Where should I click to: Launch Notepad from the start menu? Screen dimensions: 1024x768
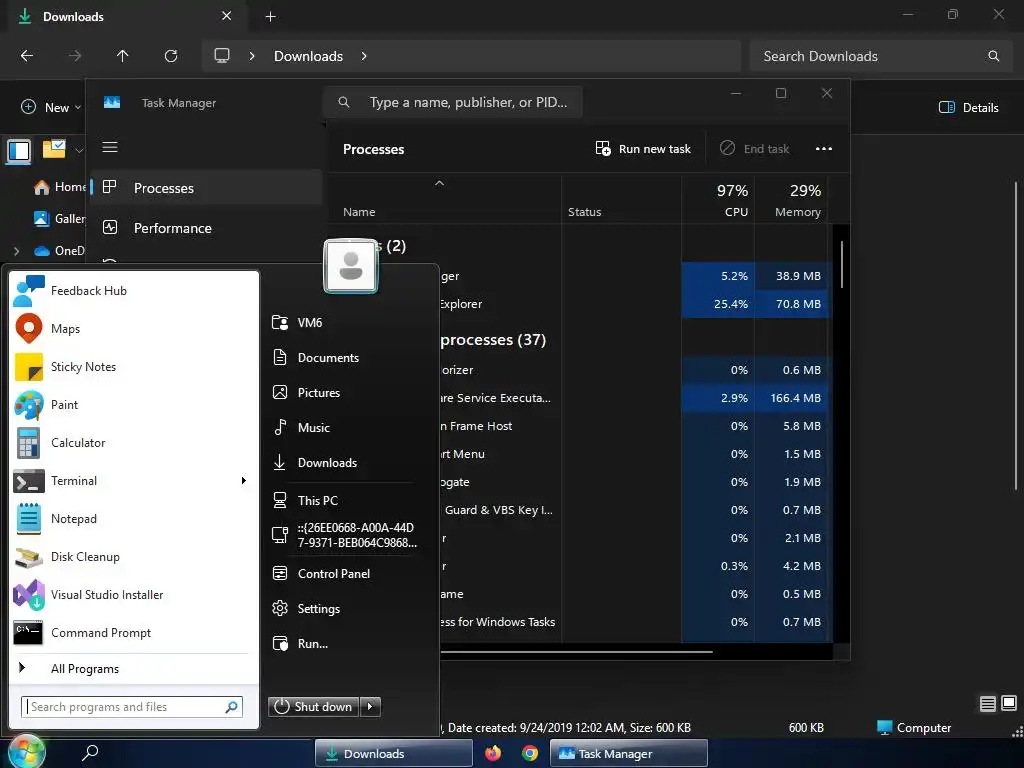click(x=134, y=519)
